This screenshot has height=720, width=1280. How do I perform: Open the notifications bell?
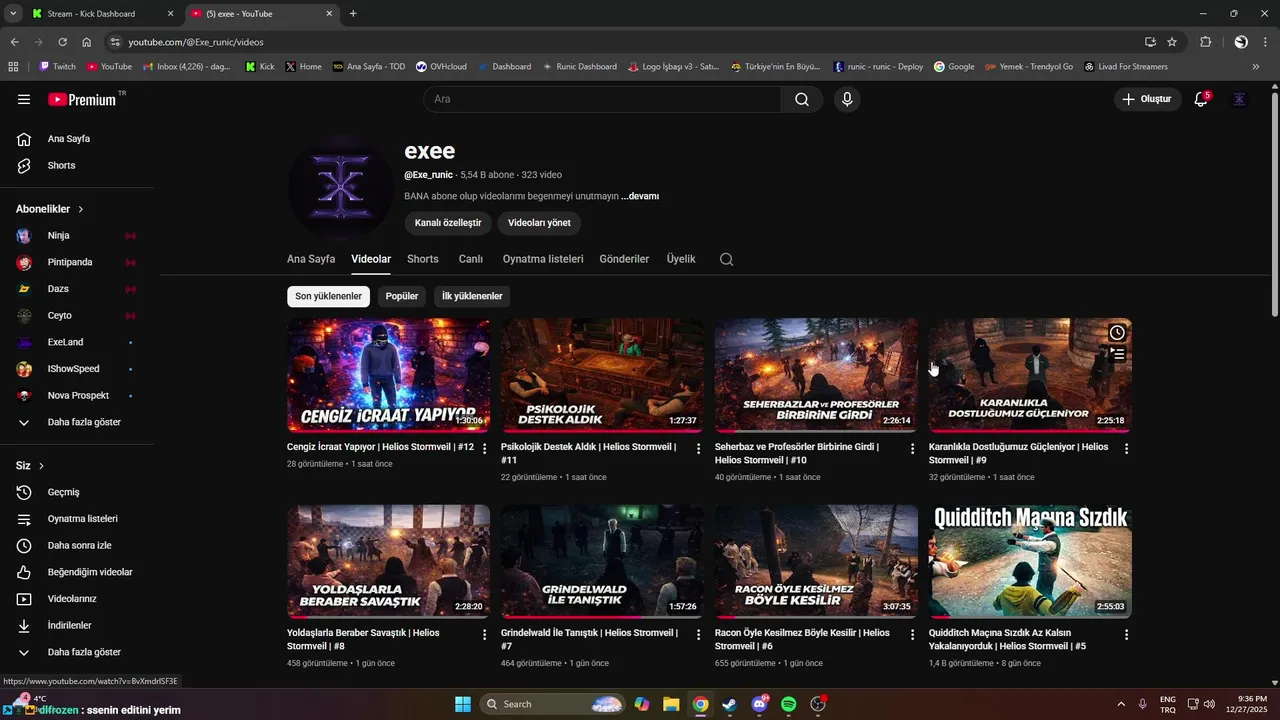click(x=1201, y=99)
